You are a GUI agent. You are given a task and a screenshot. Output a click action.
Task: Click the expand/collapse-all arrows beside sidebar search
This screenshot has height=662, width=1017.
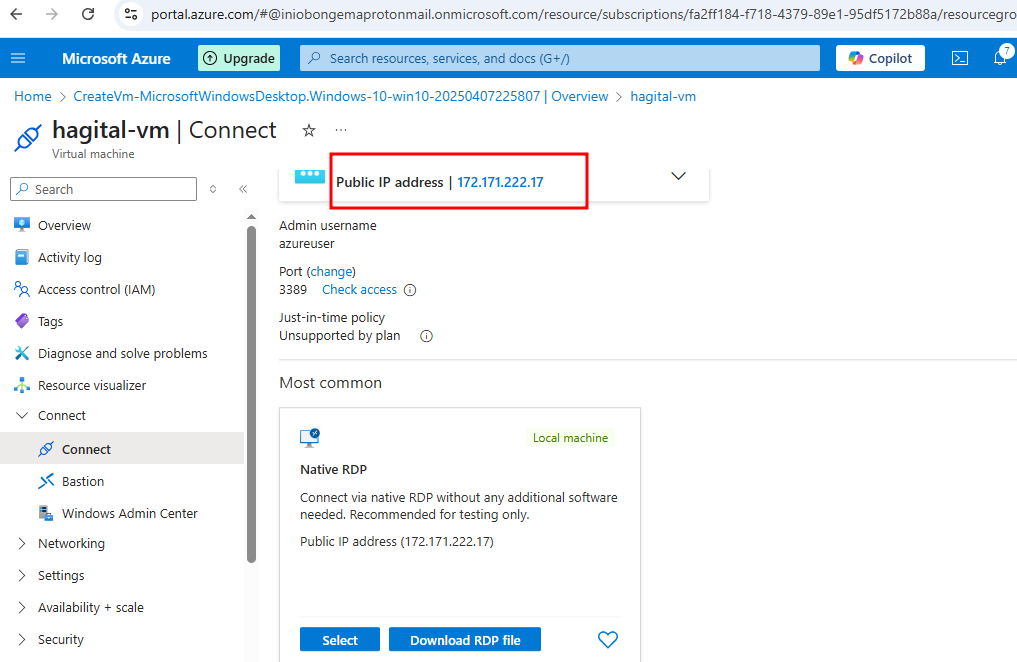coord(213,189)
